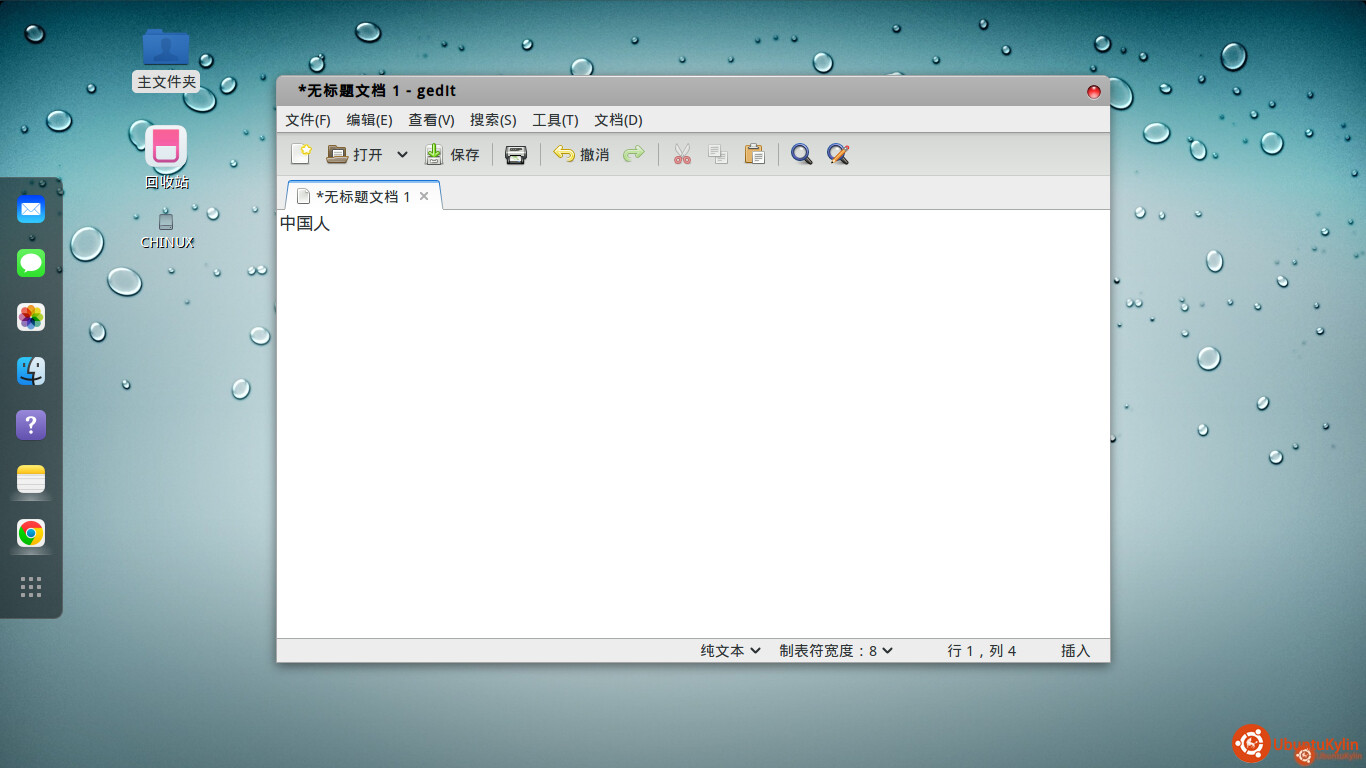The image size is (1366, 768).
Task: Open the 纯文本 syntax language dropdown
Action: pyautogui.click(x=730, y=651)
